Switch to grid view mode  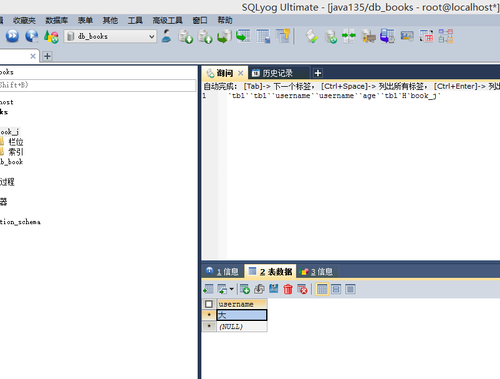pos(322,289)
